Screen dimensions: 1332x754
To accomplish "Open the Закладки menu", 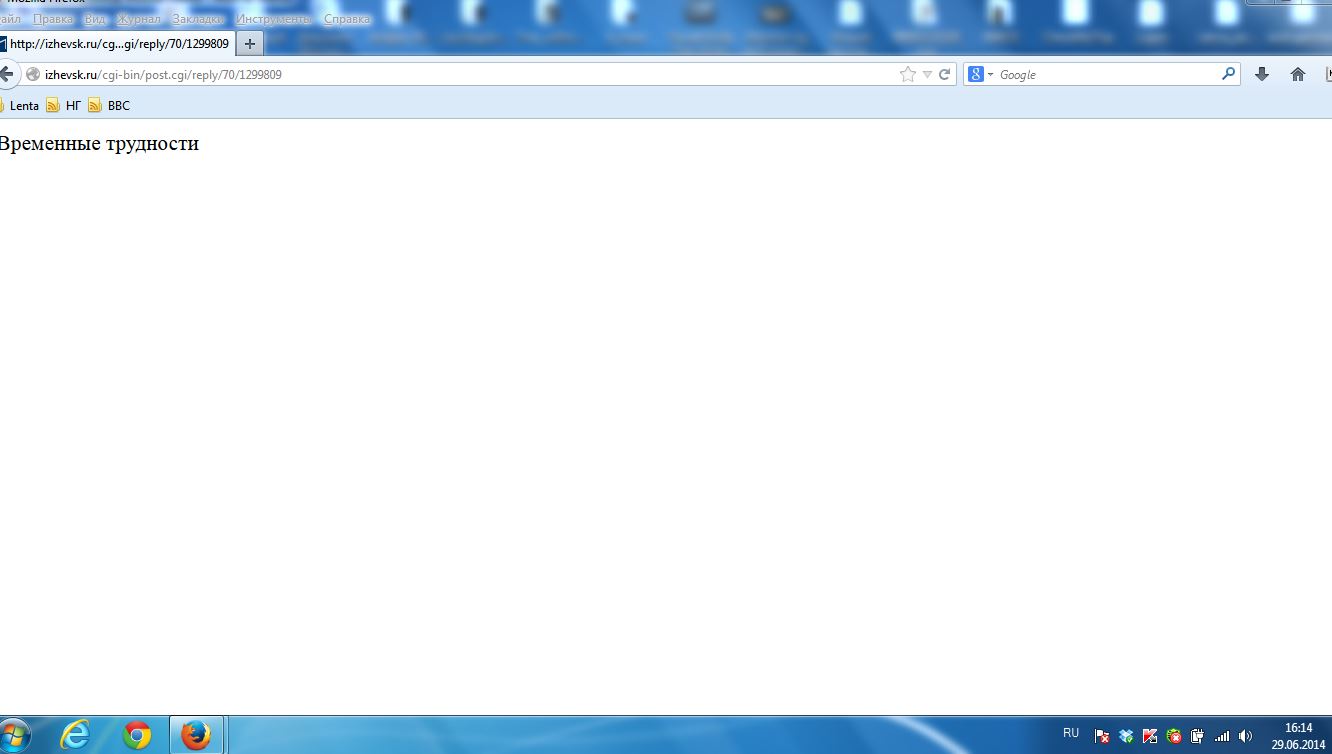I will click(x=198, y=19).
